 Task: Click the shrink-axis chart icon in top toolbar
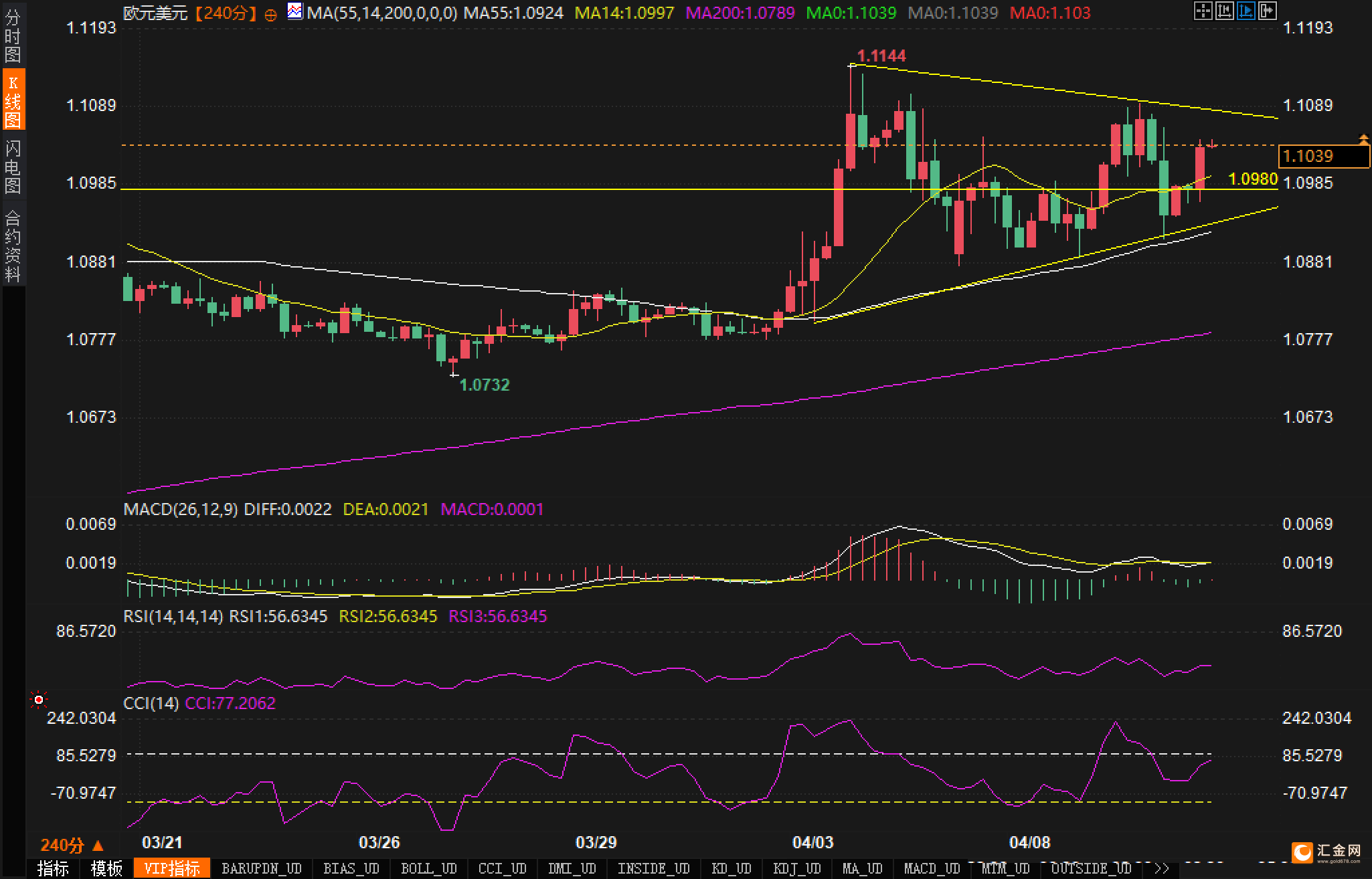pyautogui.click(x=1224, y=11)
